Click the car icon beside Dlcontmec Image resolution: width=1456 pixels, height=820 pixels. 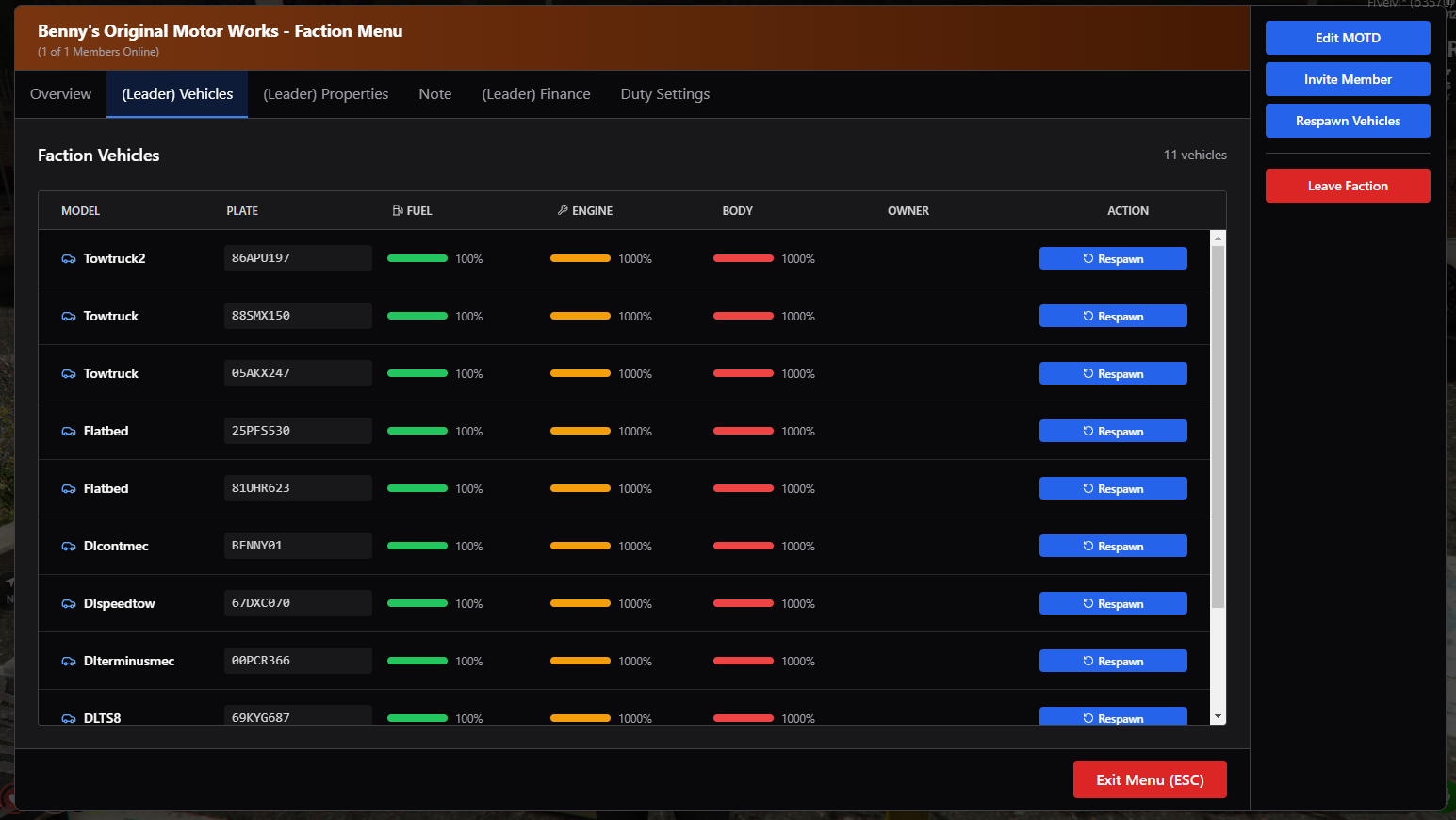tap(69, 547)
